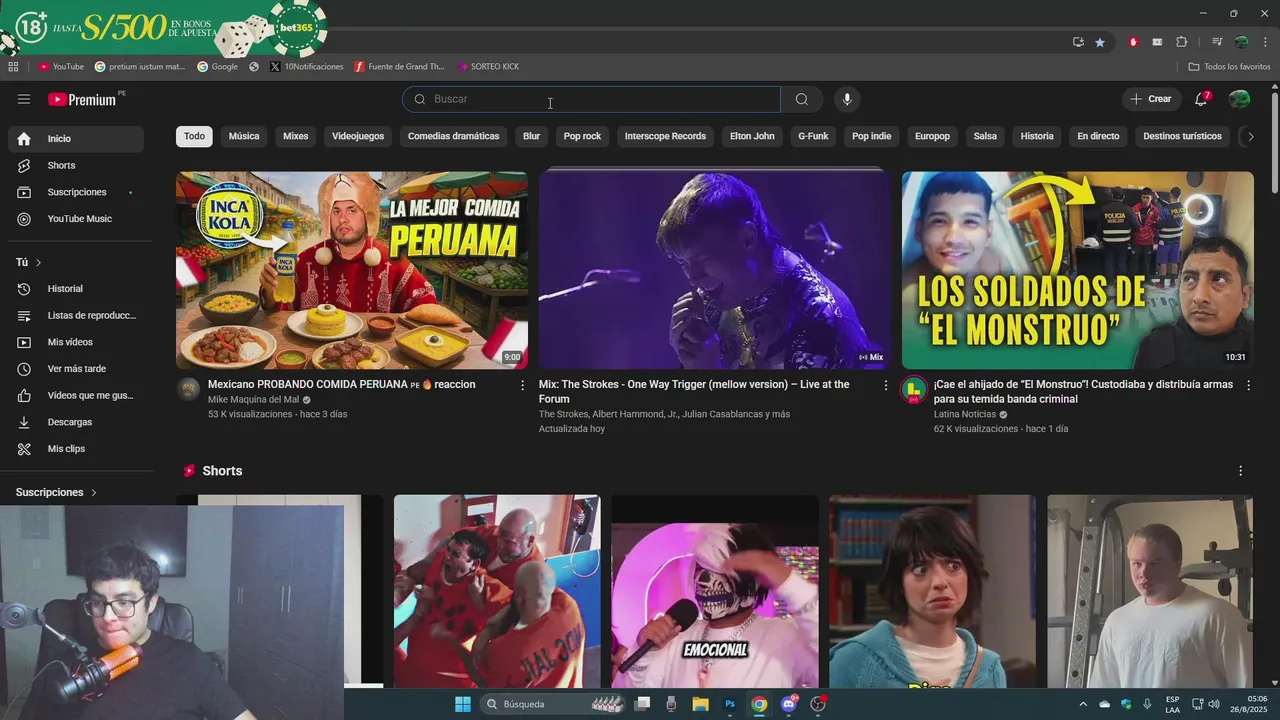Open the 10Notificaciones bookmark
This screenshot has width=1280, height=720.
306,67
